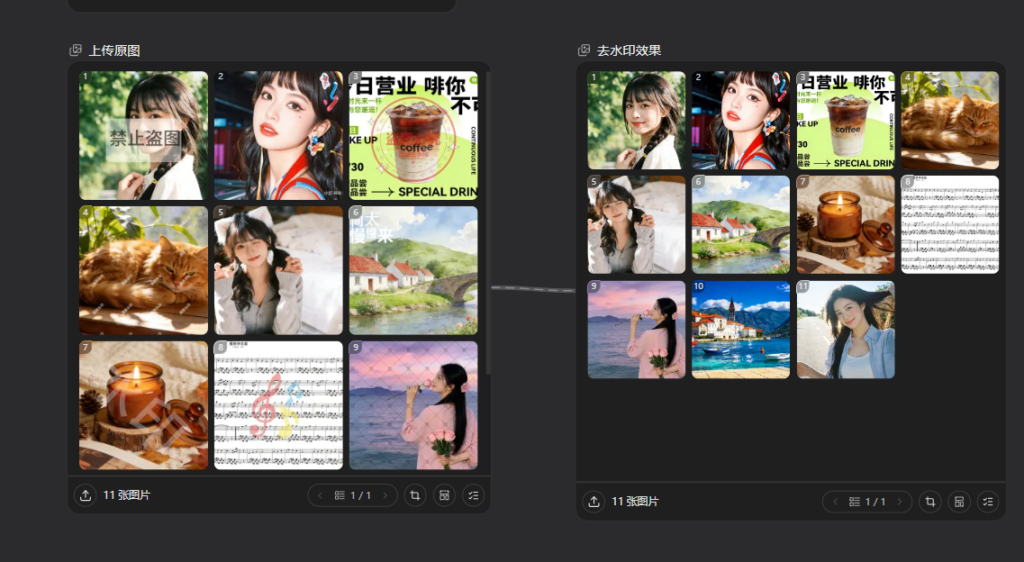Open page list icon beside 1/1 in 去水印效果

point(854,502)
